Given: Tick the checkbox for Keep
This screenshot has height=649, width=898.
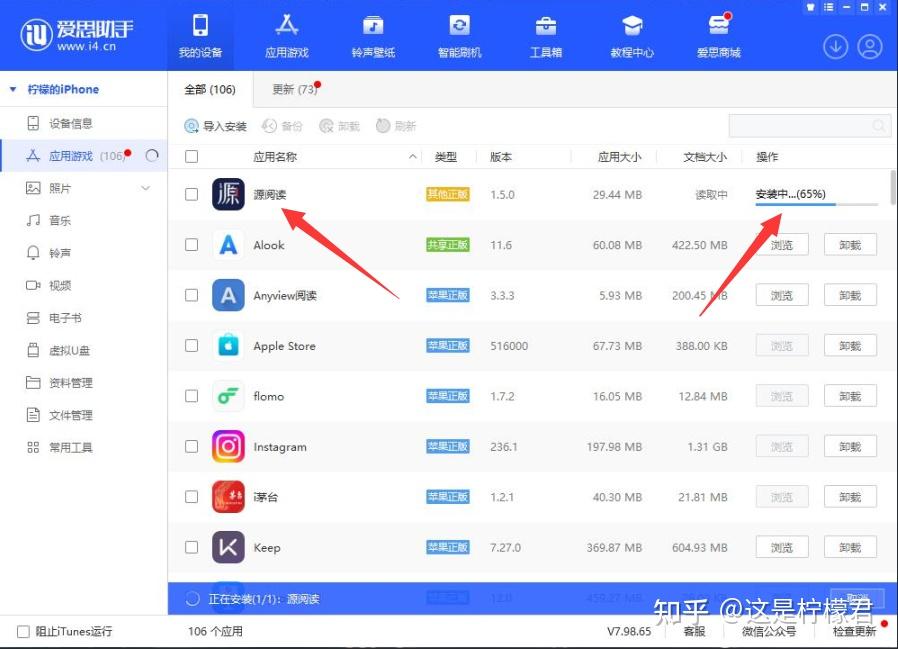Looking at the screenshot, I should tap(192, 547).
